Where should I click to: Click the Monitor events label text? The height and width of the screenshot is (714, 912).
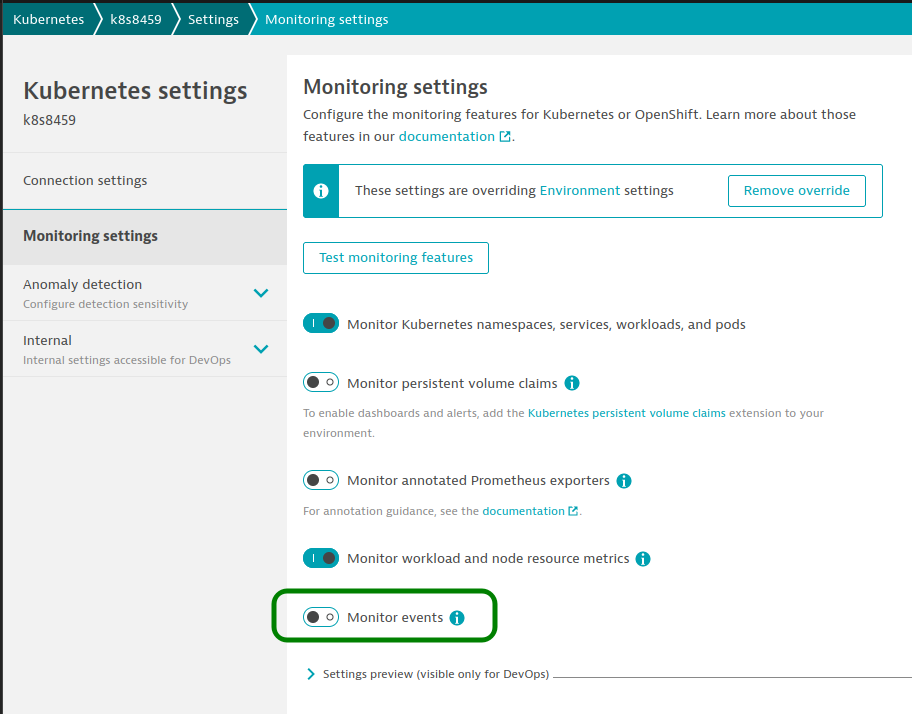(395, 617)
